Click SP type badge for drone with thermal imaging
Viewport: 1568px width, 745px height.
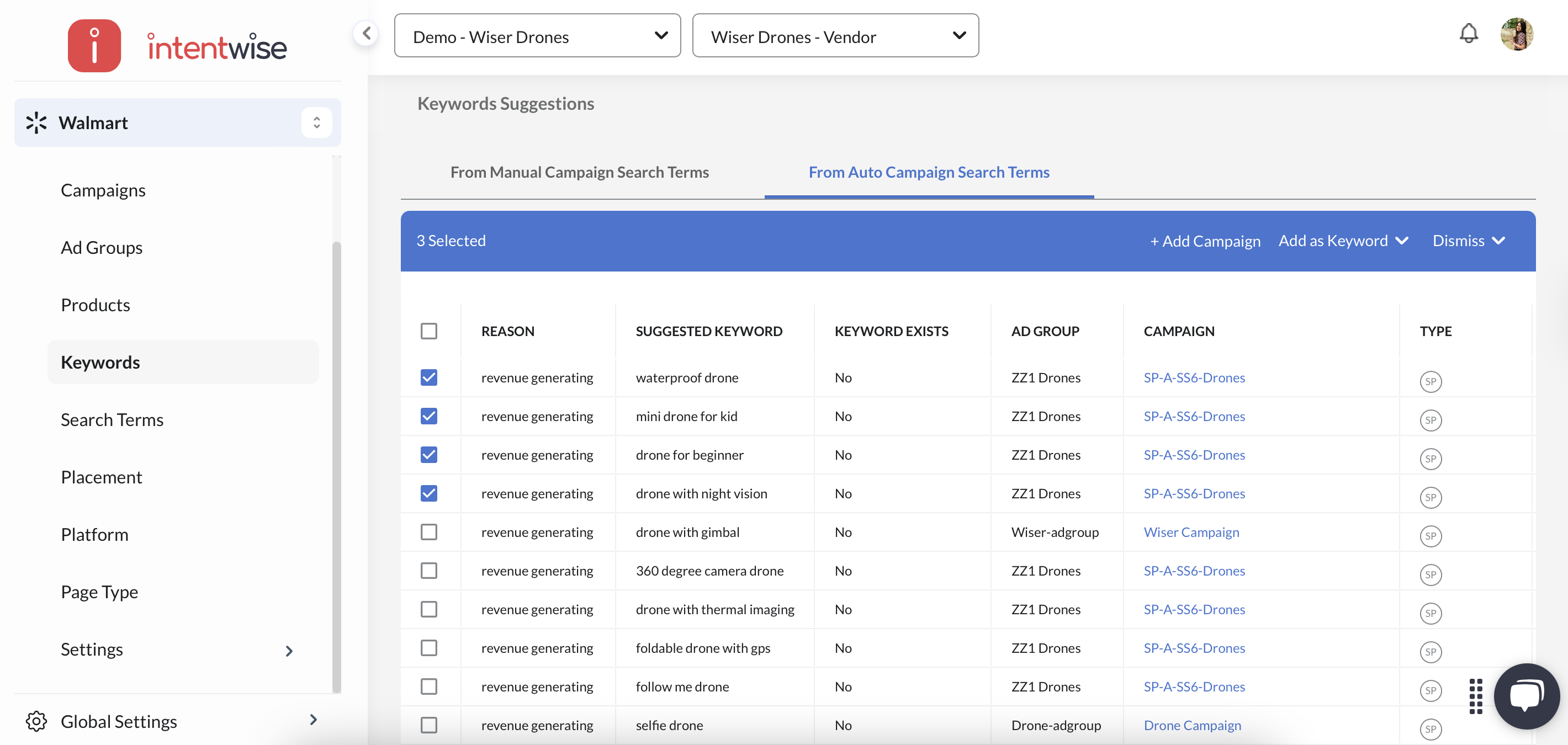pos(1431,613)
